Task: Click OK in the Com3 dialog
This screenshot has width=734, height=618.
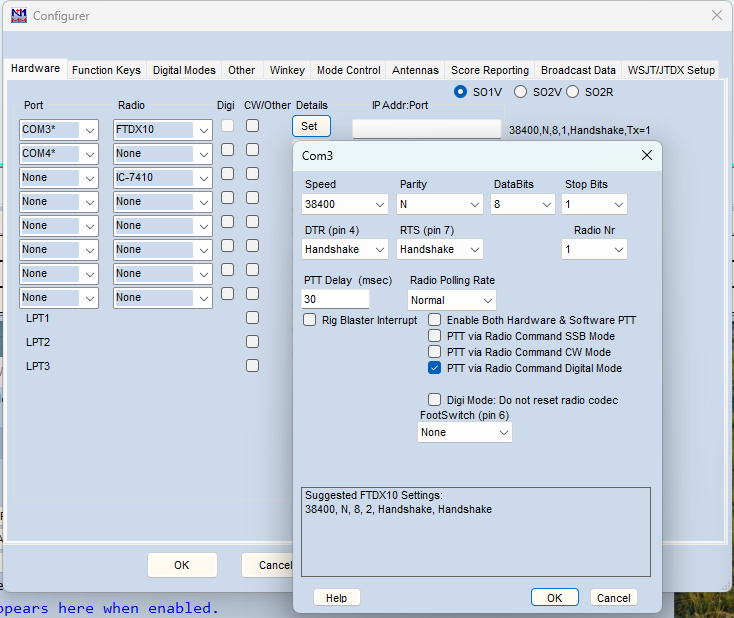Action: (x=554, y=597)
